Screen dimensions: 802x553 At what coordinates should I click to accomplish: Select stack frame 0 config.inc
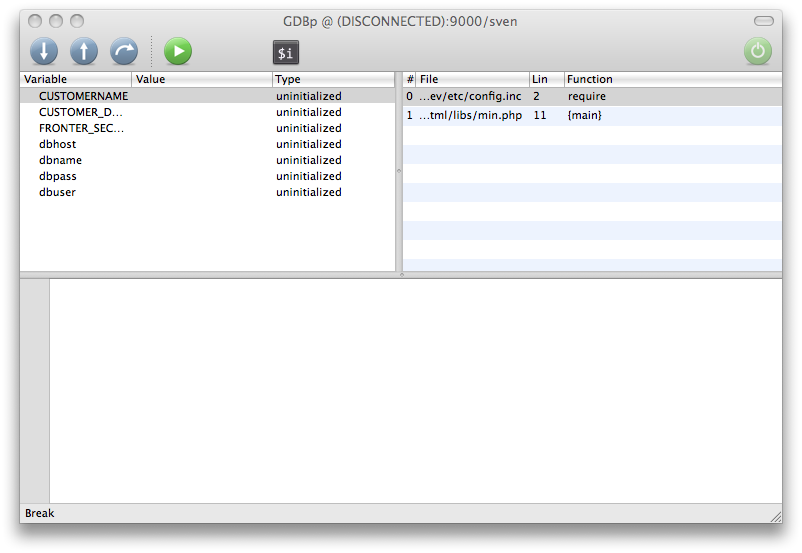pyautogui.click(x=470, y=96)
